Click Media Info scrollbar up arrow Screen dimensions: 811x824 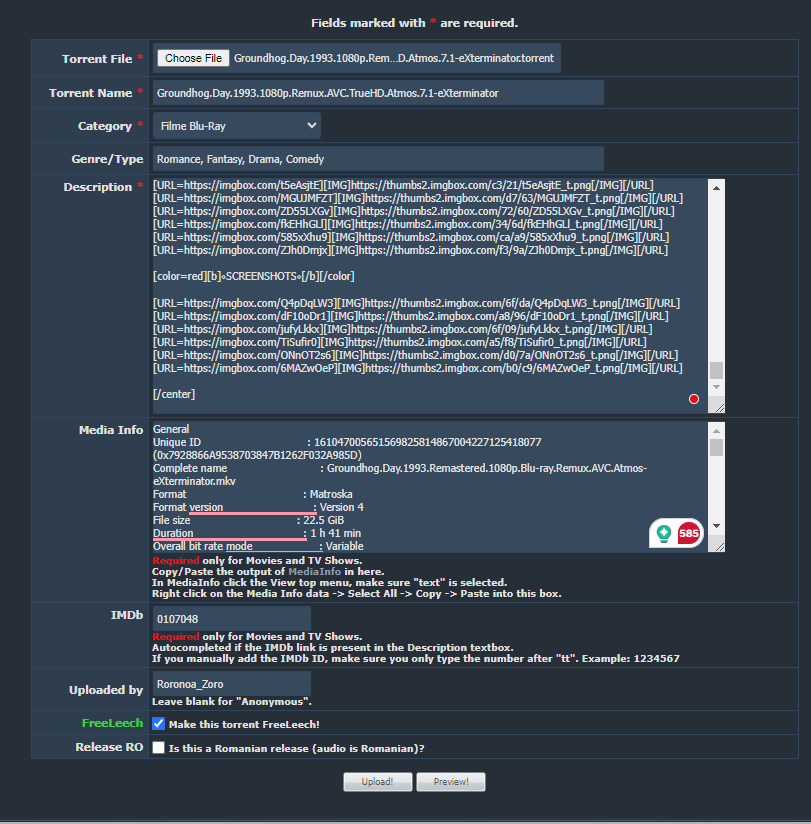(716, 430)
